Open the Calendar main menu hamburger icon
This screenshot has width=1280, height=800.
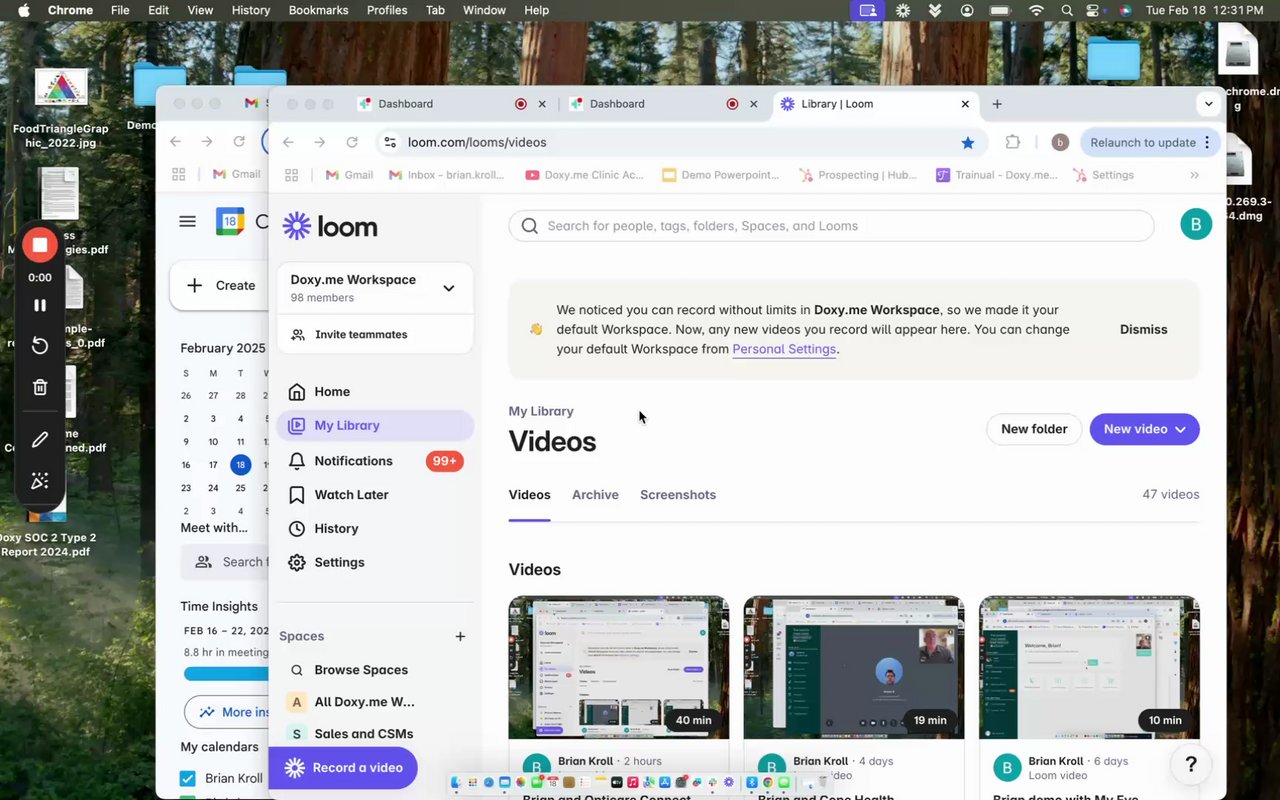[187, 221]
